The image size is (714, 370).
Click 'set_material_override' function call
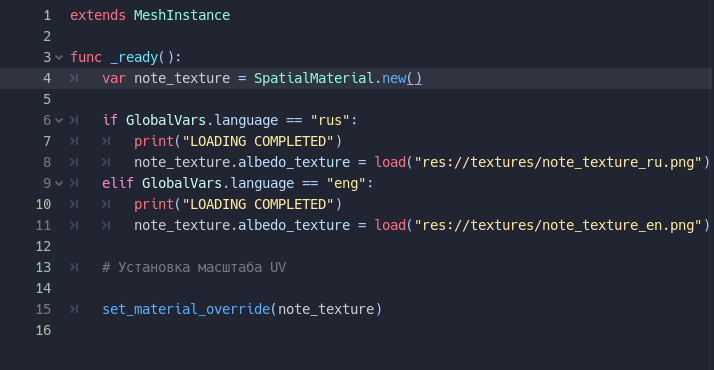(186, 309)
